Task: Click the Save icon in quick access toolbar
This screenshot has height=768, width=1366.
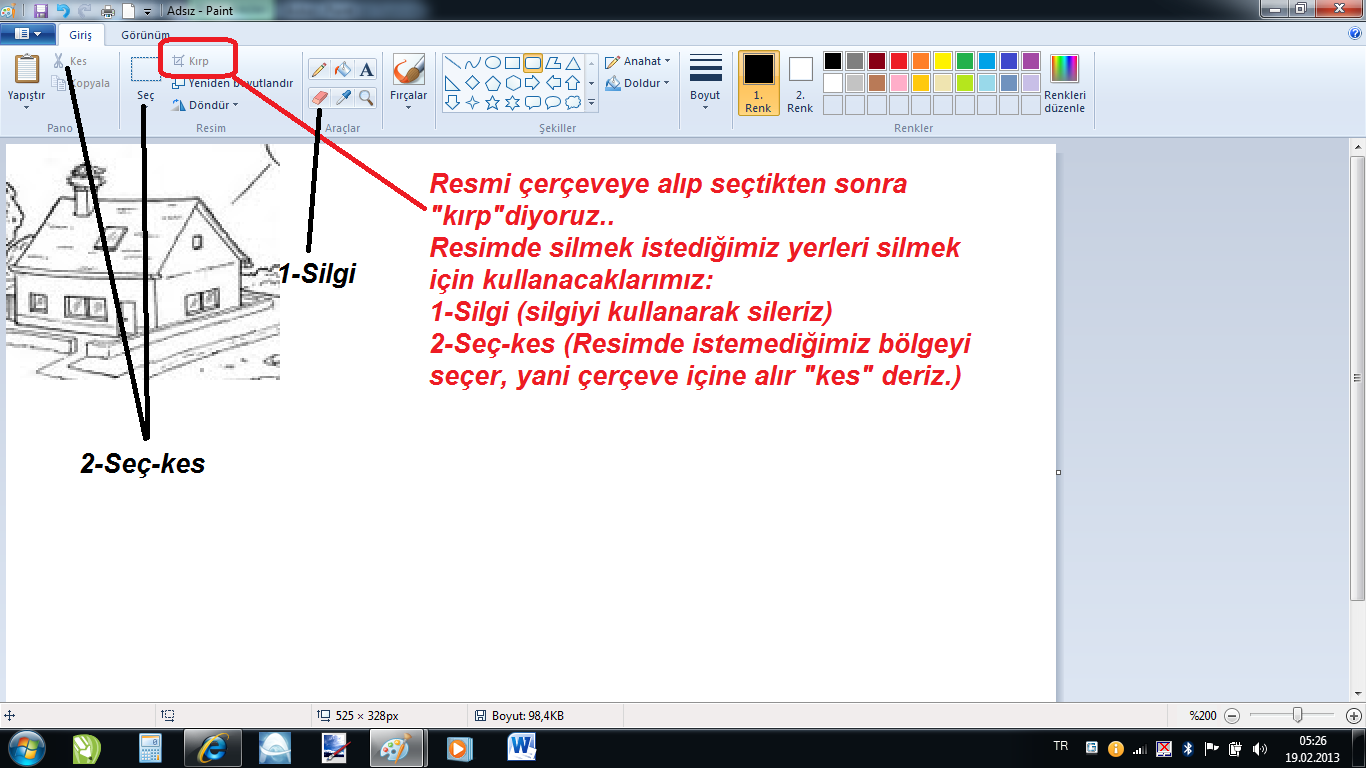Action: click(x=41, y=11)
